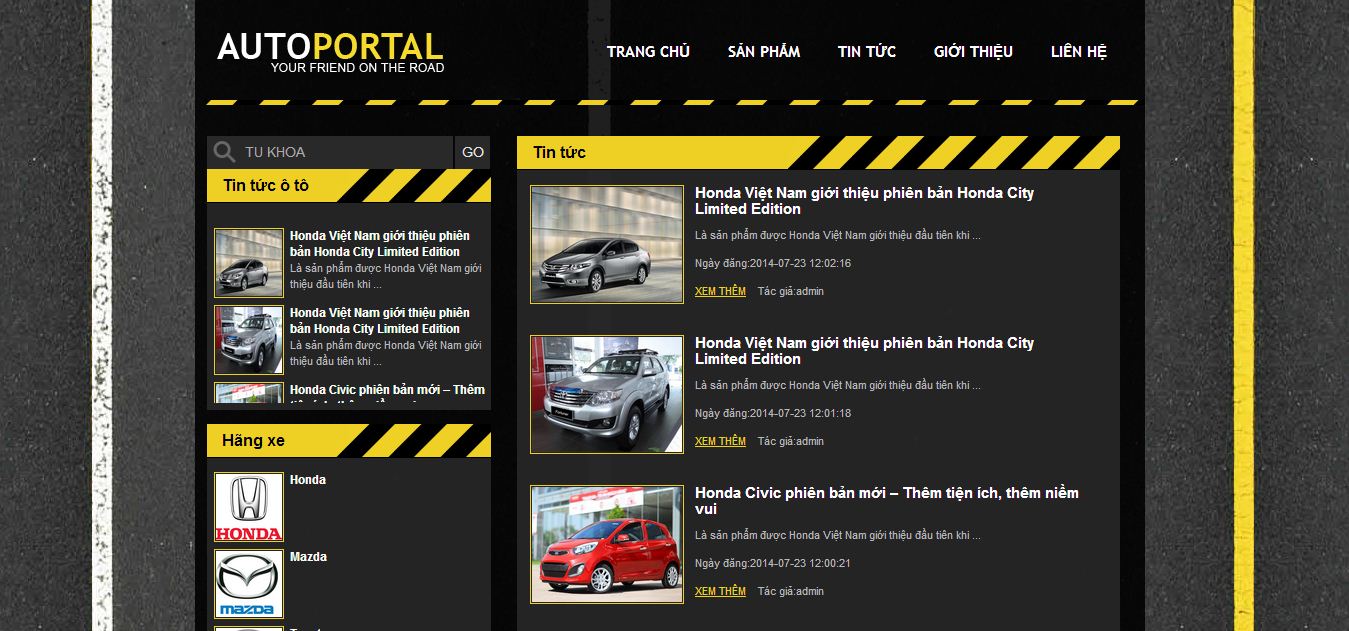Click 'Tác giả:admin' on the 12:01:18 article
1349x631 pixels.
tap(791, 442)
